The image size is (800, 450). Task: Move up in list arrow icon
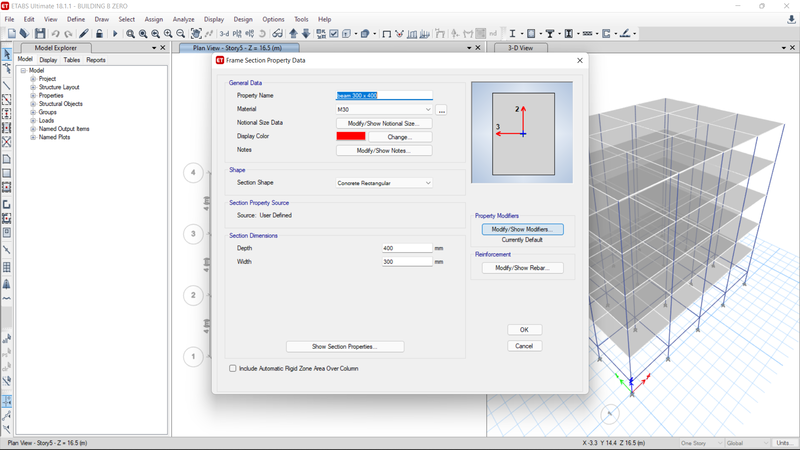point(293,34)
